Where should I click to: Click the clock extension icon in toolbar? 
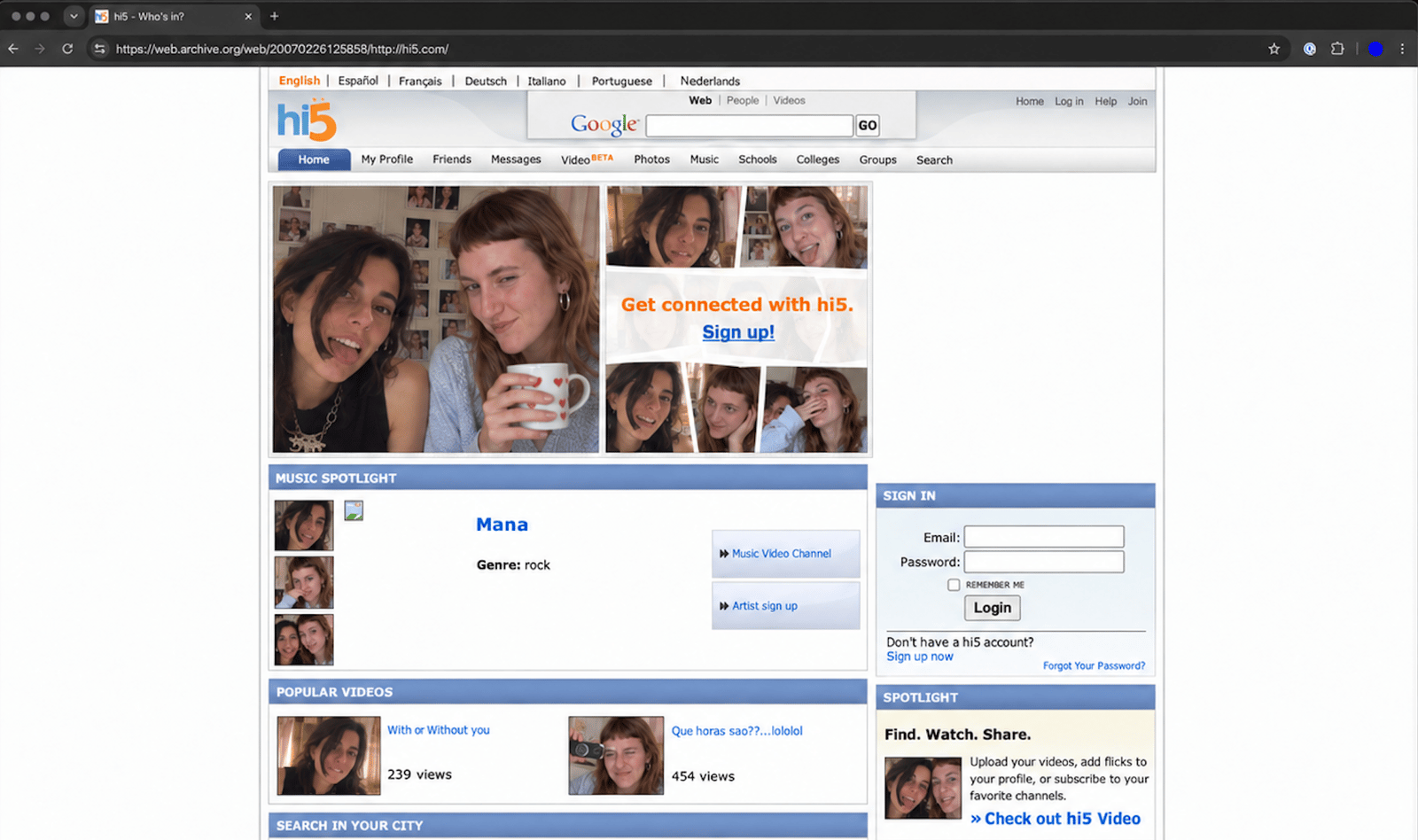1309,49
